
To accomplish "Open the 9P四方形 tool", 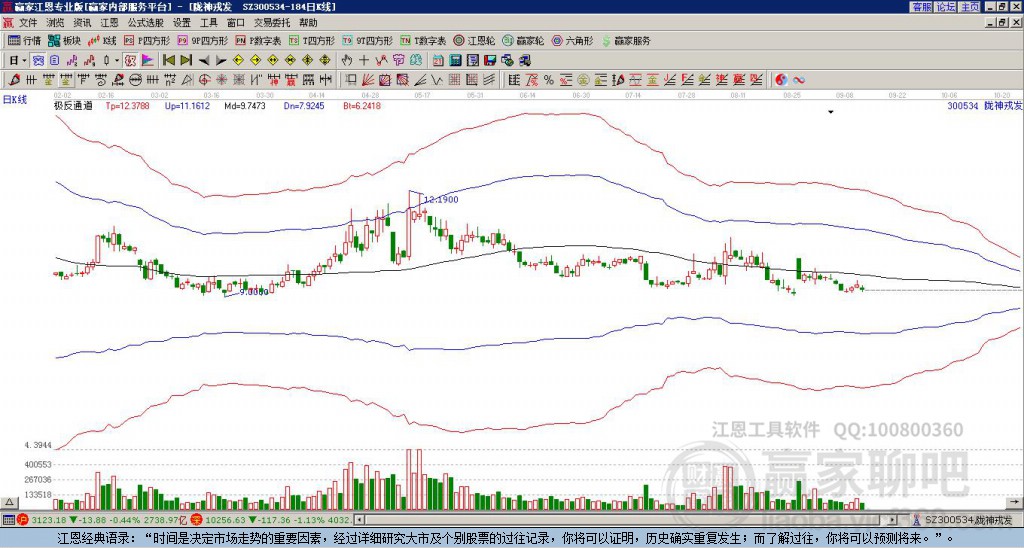I will point(203,40).
